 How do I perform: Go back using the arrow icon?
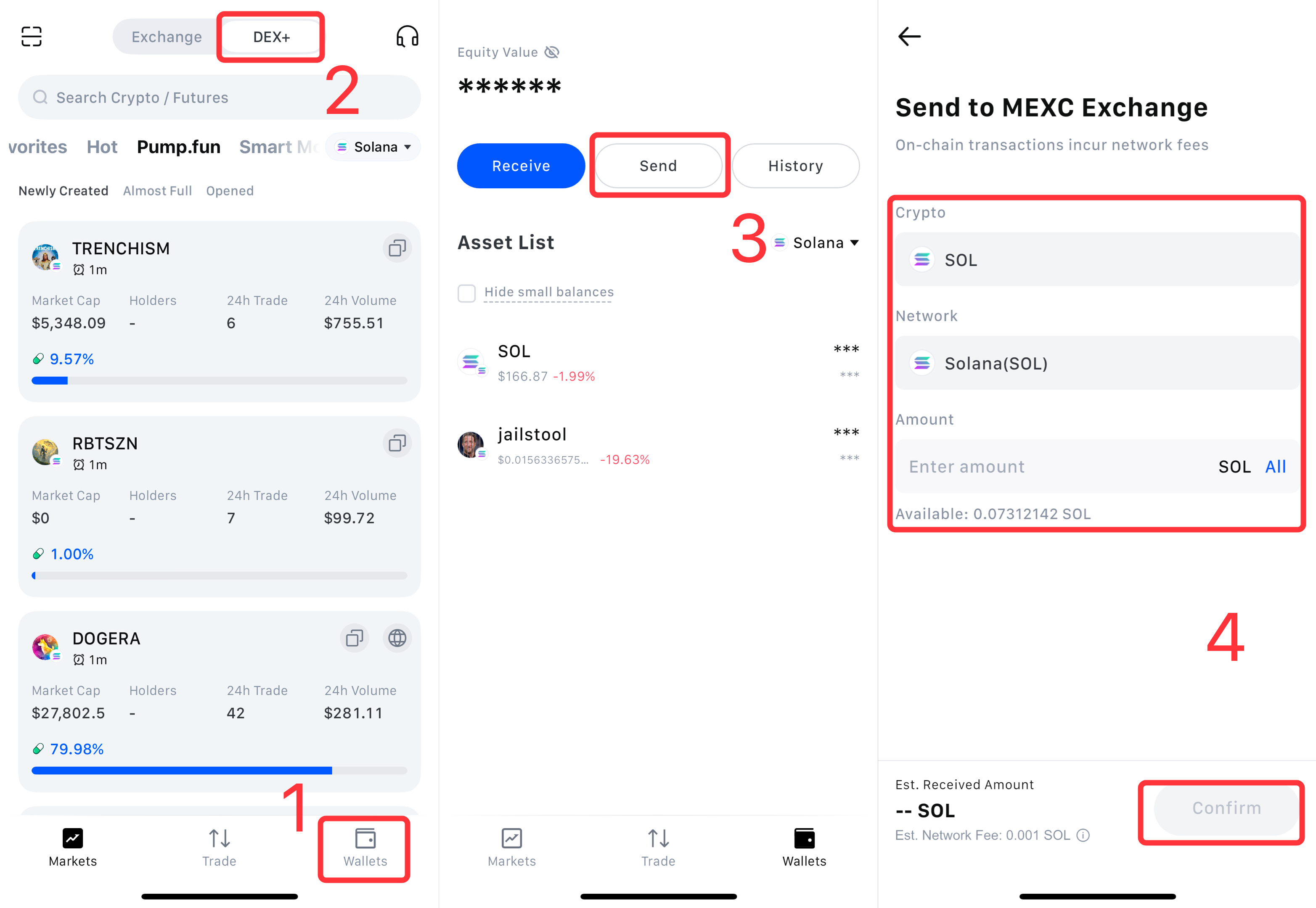point(909,37)
